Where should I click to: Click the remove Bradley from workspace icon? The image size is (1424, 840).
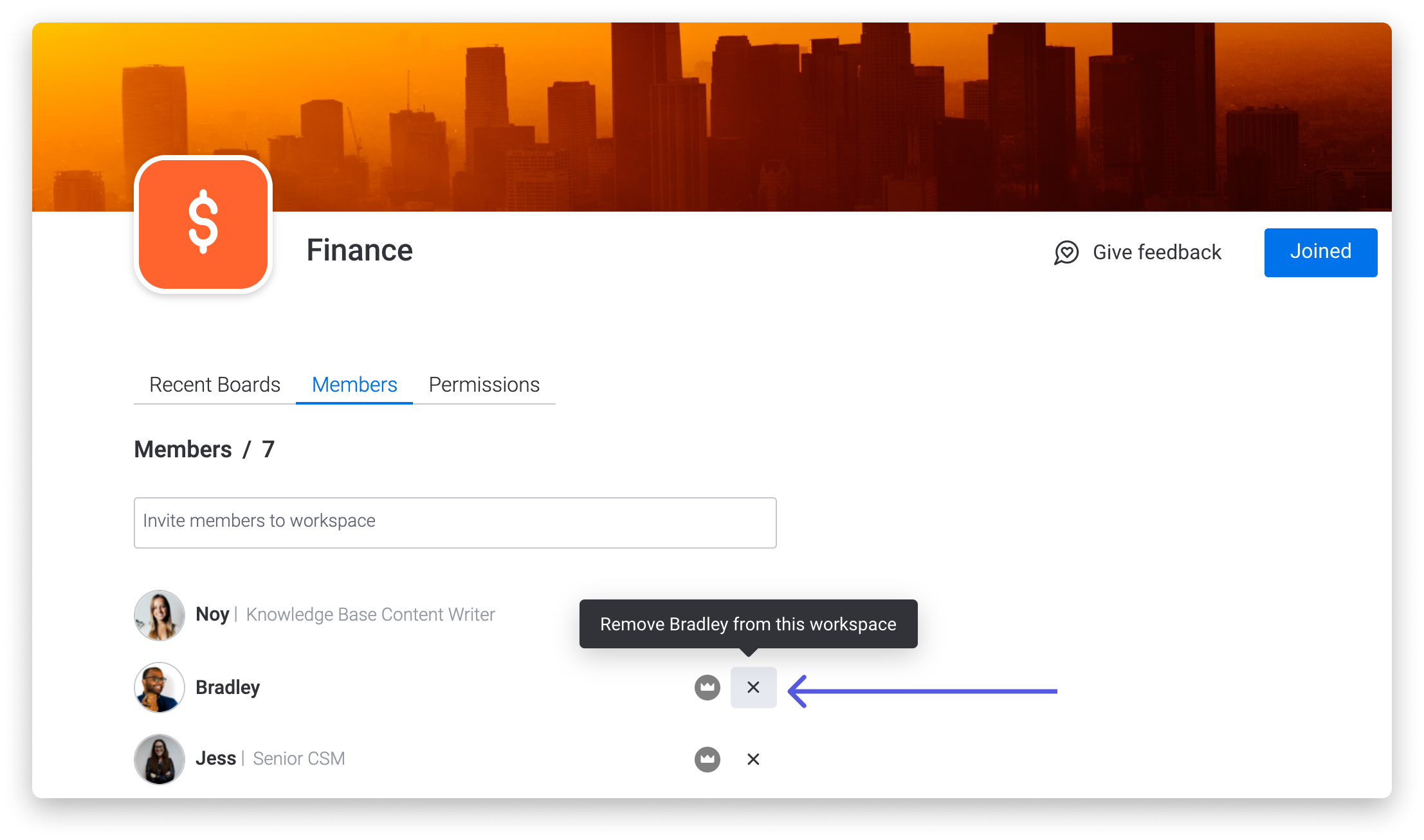754,687
